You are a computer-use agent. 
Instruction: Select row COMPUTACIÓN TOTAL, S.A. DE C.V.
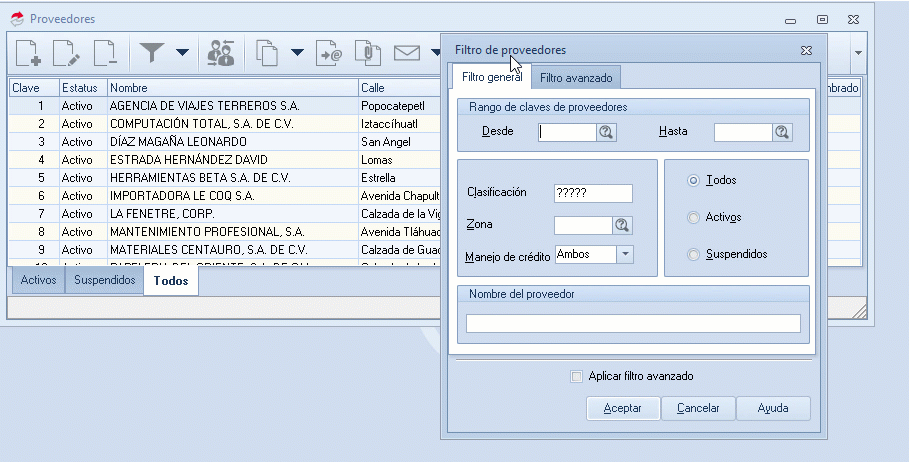coord(225,124)
